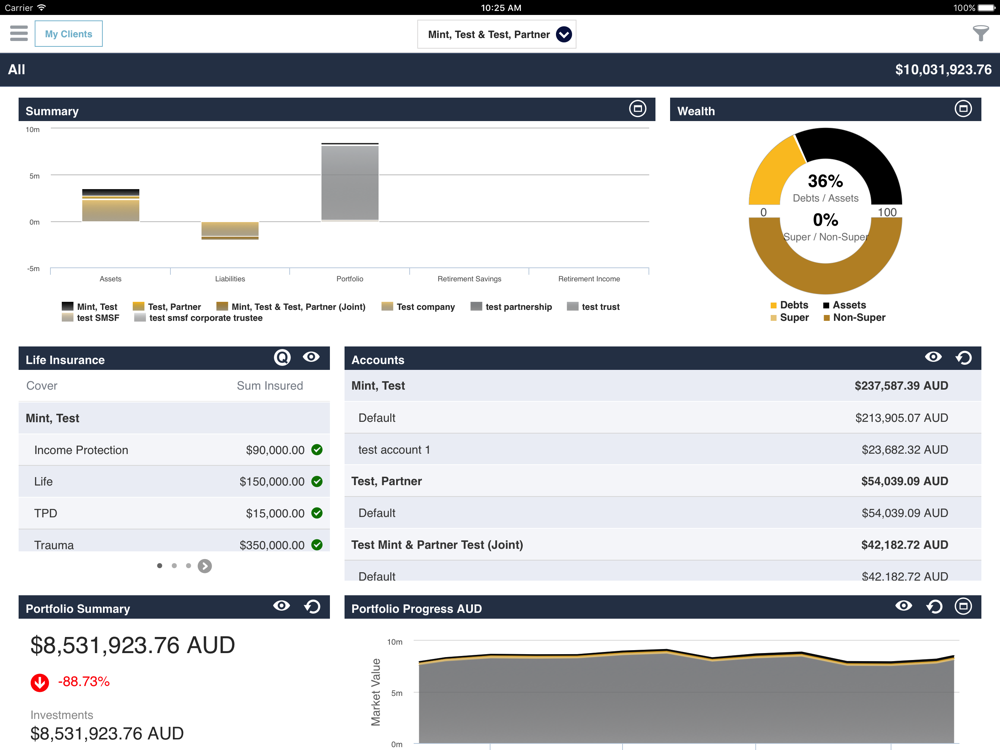Viewport: 1000px width, 750px height.
Task: Open My Clients list
Action: [x=68, y=34]
